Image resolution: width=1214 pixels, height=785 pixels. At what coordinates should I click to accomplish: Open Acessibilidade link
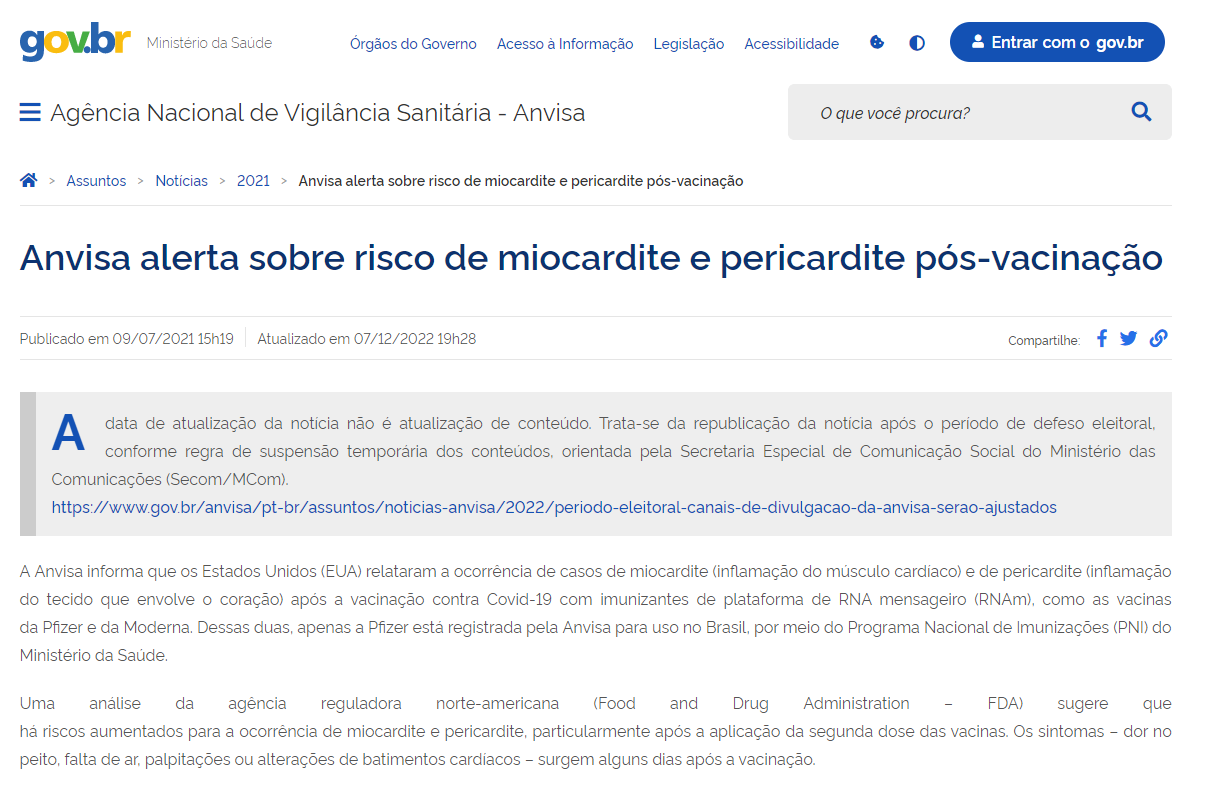point(792,44)
